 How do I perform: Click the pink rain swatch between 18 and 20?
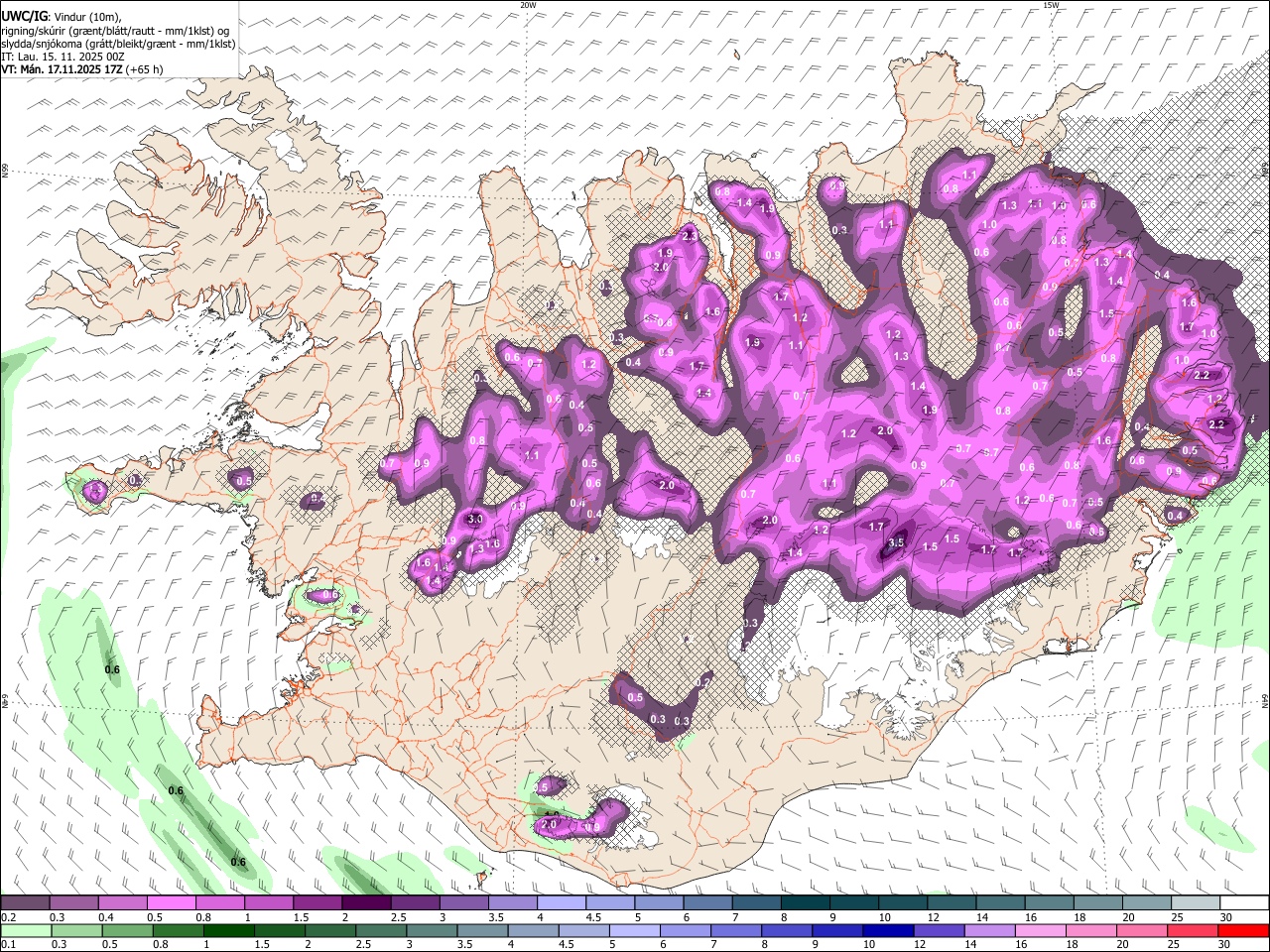click(x=1090, y=930)
